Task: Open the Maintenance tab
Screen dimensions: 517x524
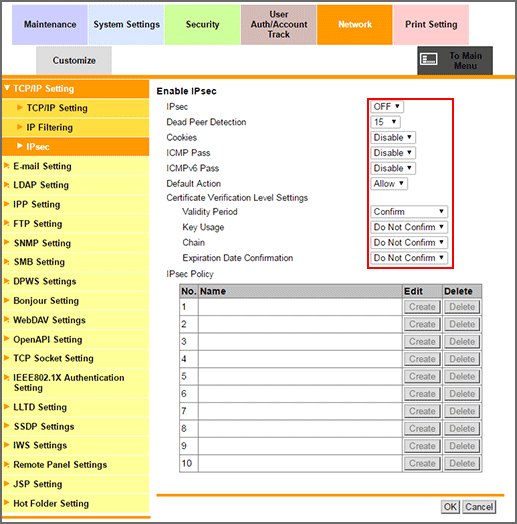Action: point(50,25)
